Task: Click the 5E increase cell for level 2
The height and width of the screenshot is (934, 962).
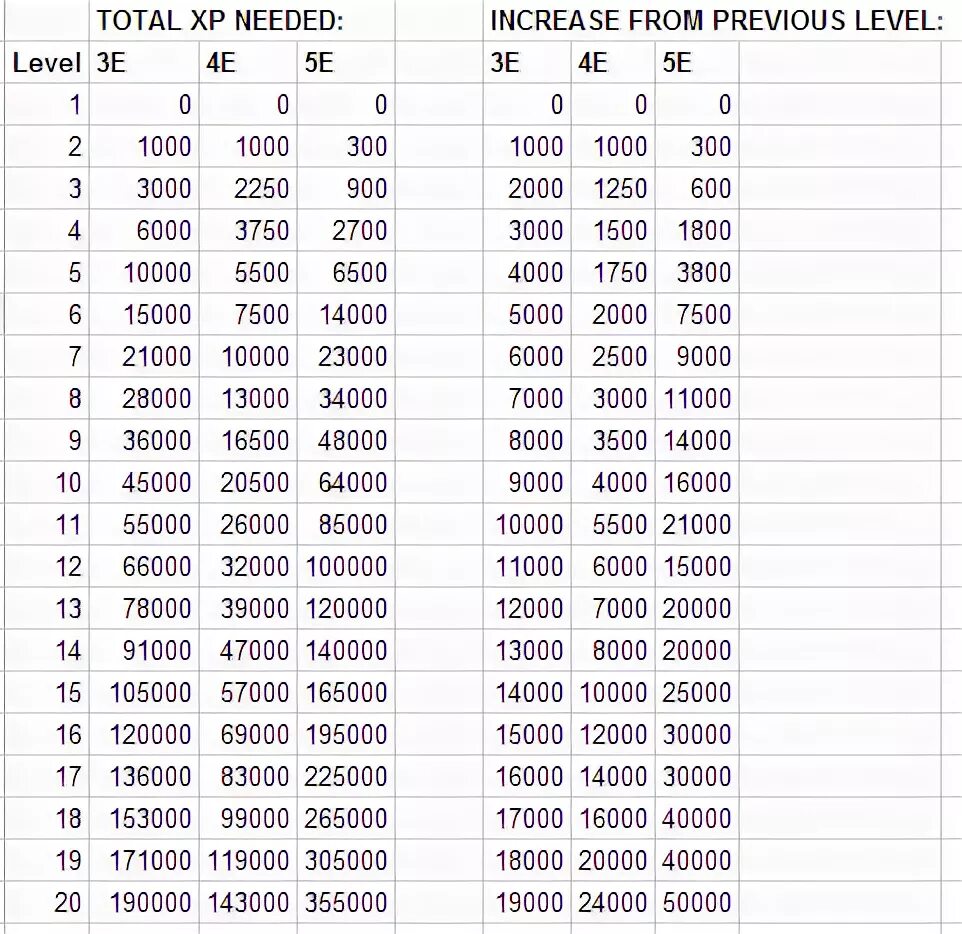Action: click(x=697, y=146)
